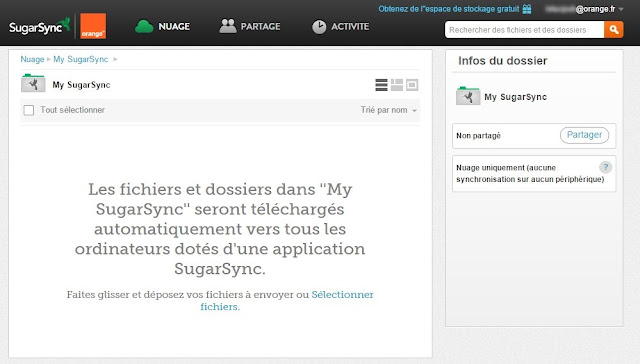Image resolution: width=640 pixels, height=364 pixels.
Task: Switch to detailed list view
Action: (397, 85)
